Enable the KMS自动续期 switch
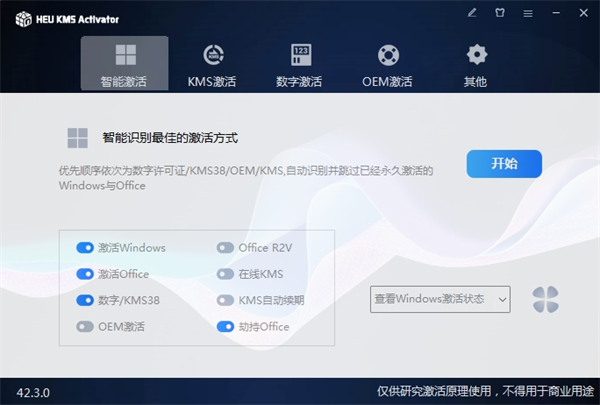Viewport: 600px width, 405px height. tap(225, 300)
